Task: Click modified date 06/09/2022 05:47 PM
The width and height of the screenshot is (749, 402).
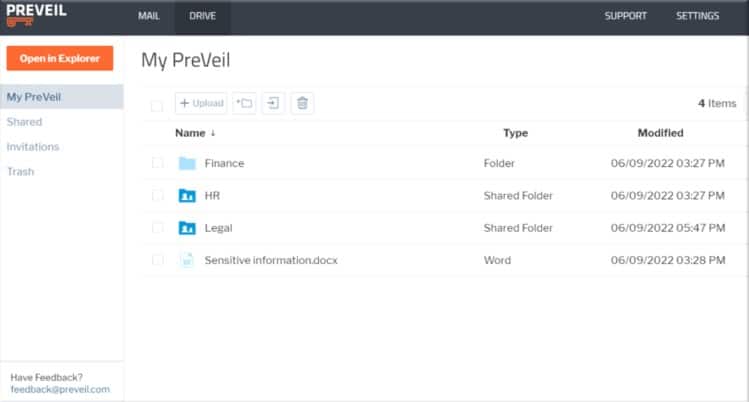Action: 668,228
